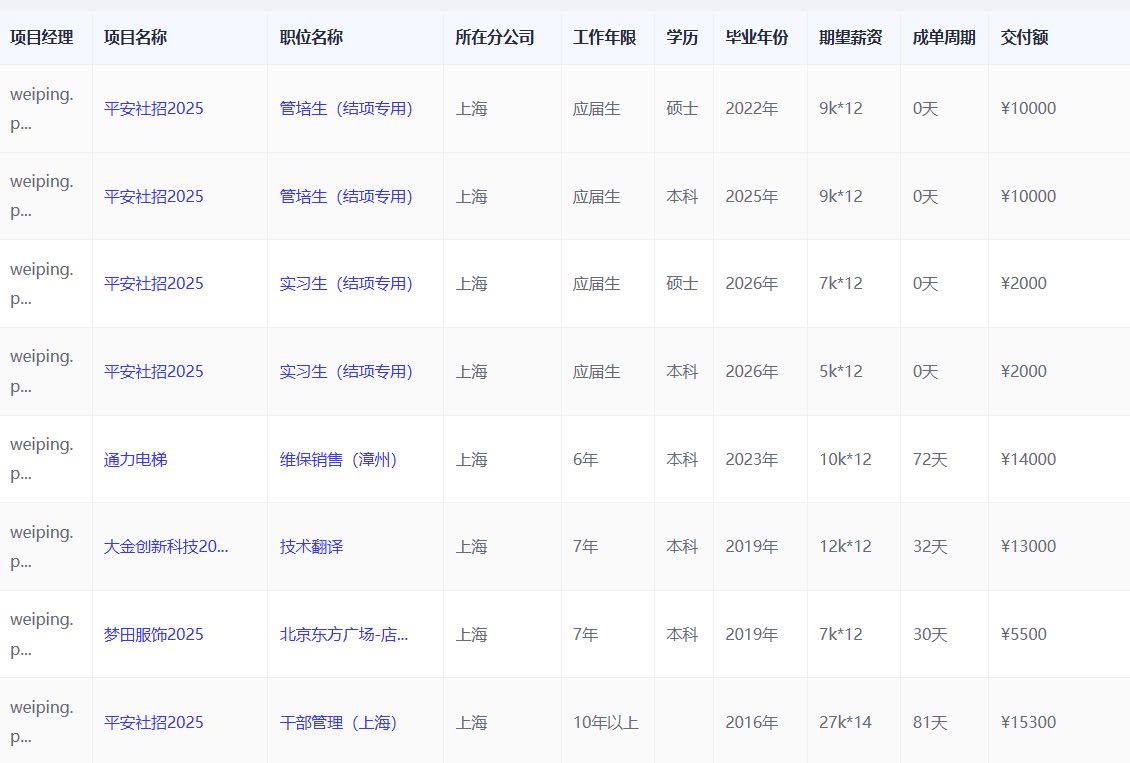Click the 27k*14 expected salary cell
The width and height of the screenshot is (1130, 763).
coord(844,722)
